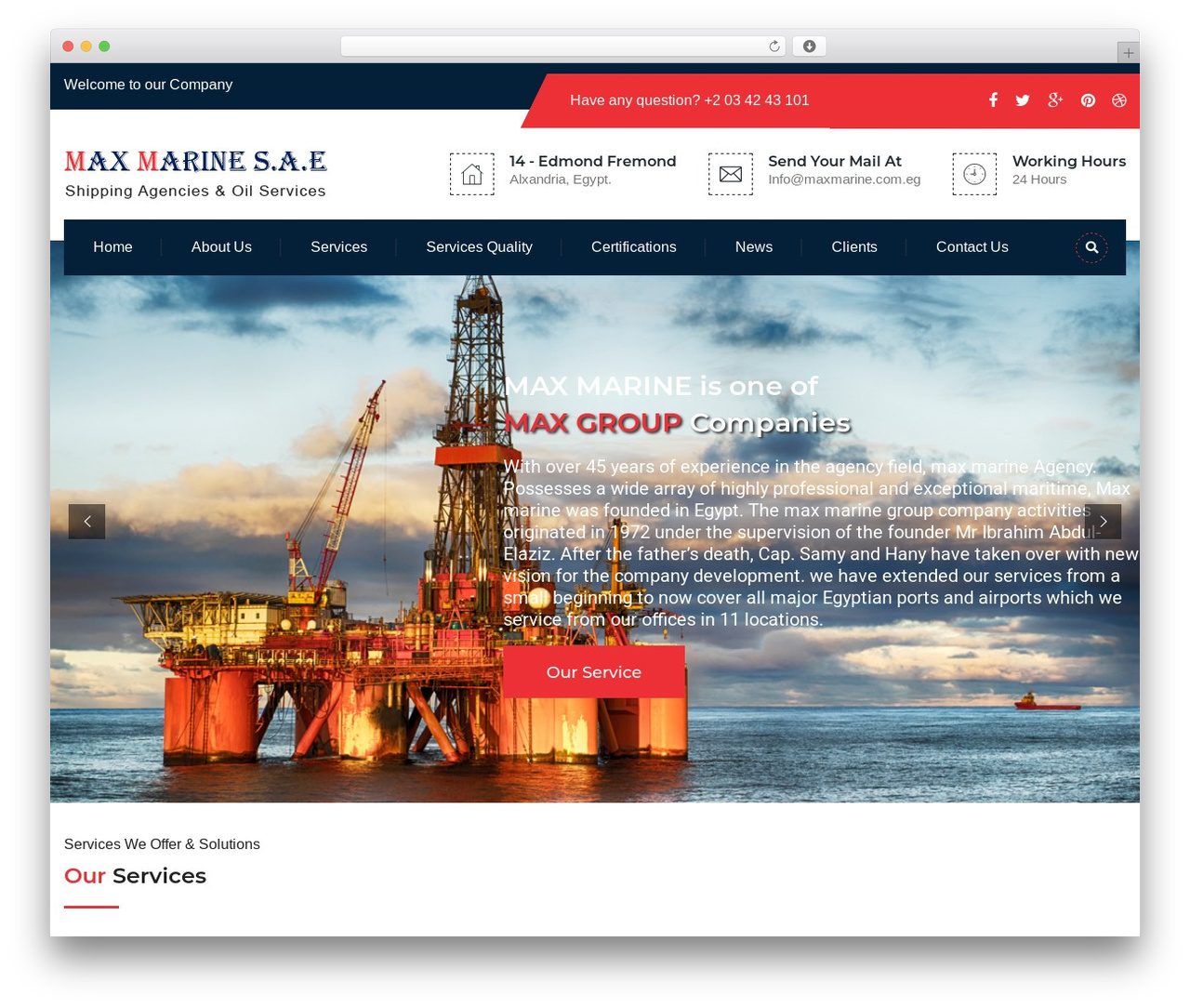Click the green macOS fullscreen window button
Screen dimensions: 1190x1008
[104, 46]
